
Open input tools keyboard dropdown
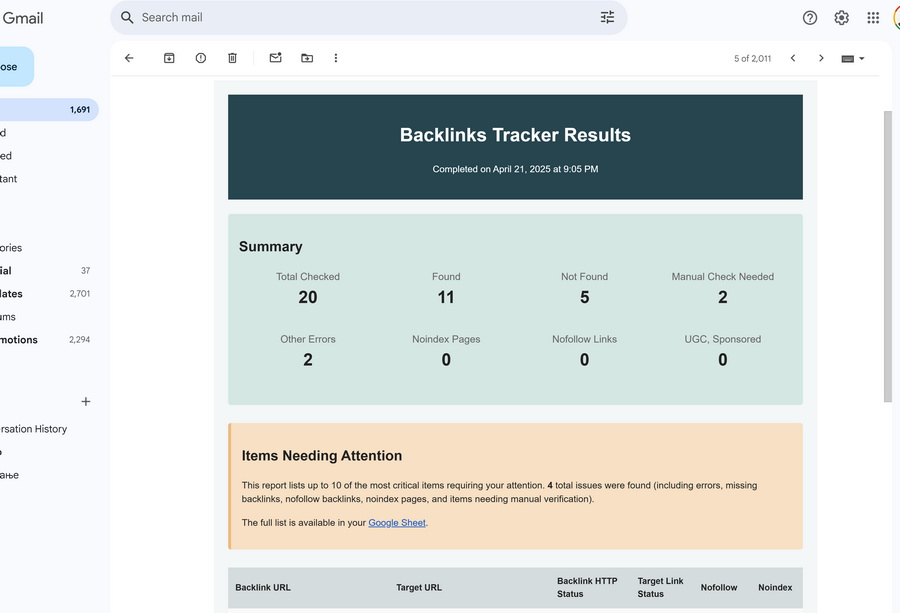coord(852,58)
